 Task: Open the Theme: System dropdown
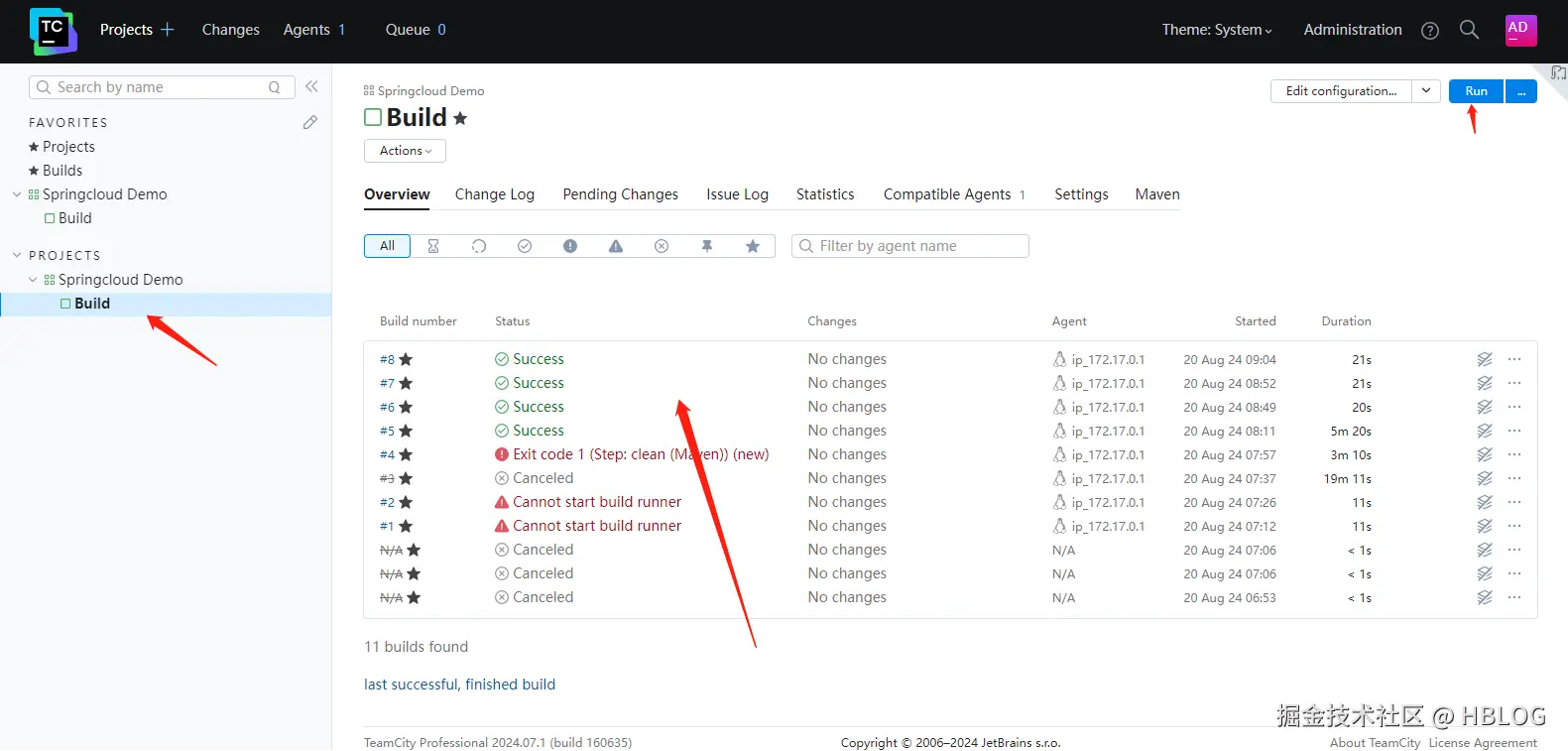click(x=1217, y=30)
